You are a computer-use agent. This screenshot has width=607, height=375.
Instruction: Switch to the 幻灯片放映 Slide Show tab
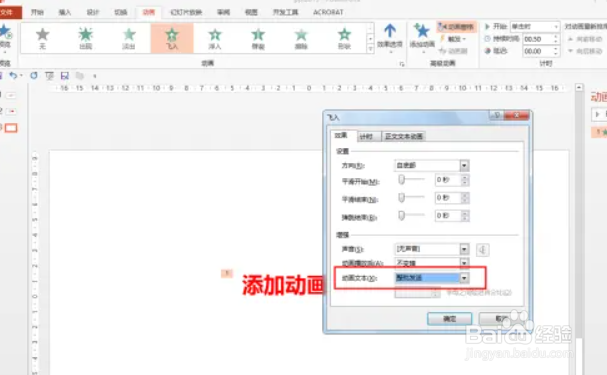(x=186, y=12)
